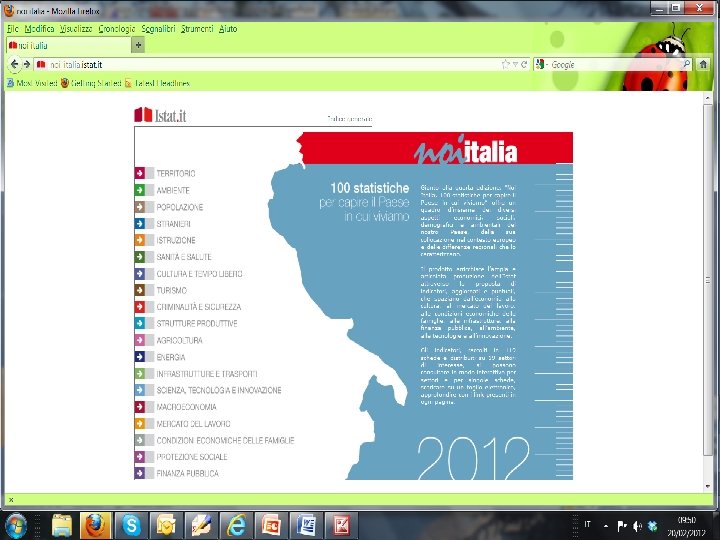This screenshot has height=540, width=720.
Task: Click the arrow icon beside POPOLAZIONE
Action: coord(140,207)
